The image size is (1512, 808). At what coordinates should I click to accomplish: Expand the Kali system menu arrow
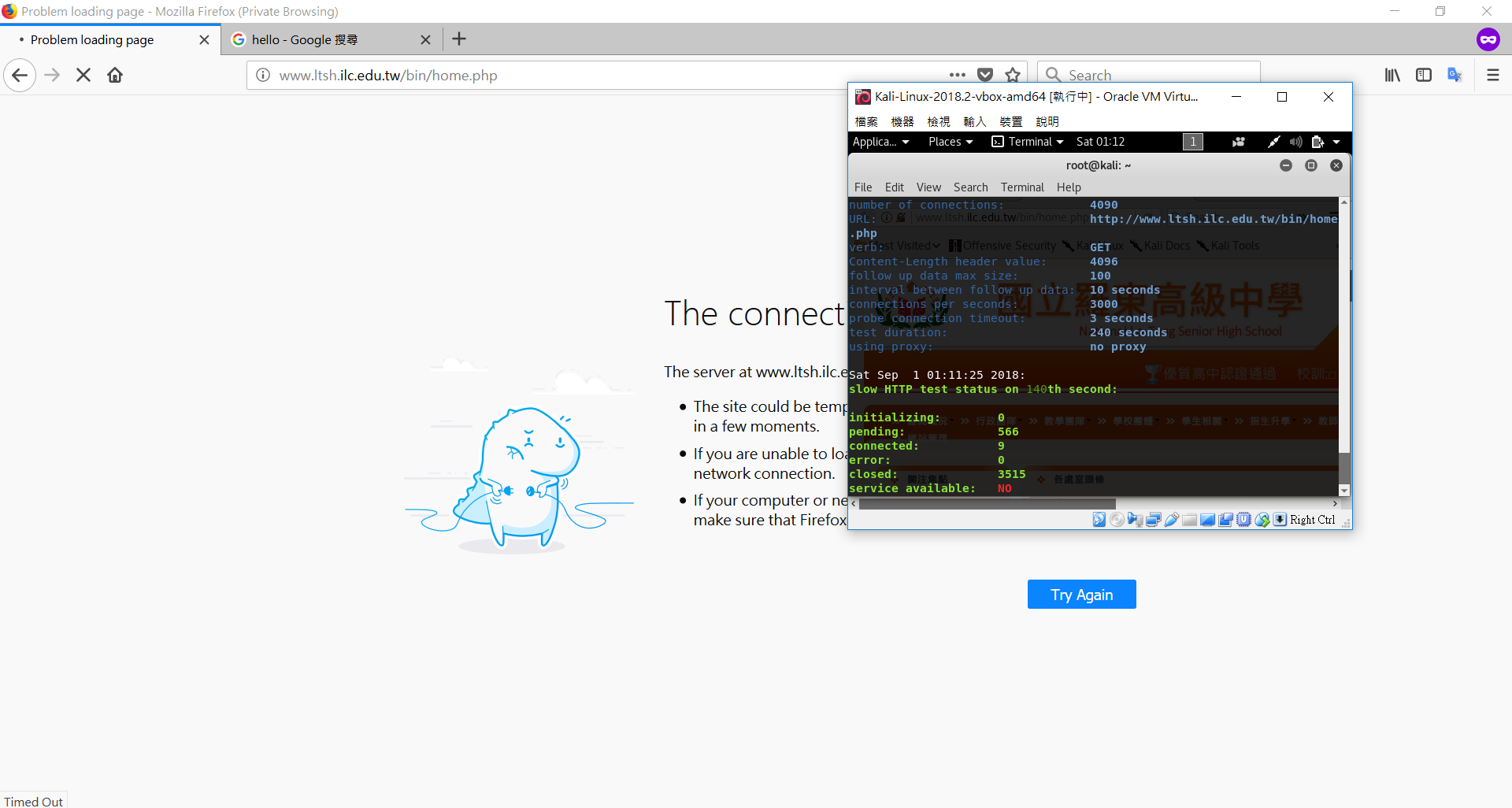[1336, 142]
